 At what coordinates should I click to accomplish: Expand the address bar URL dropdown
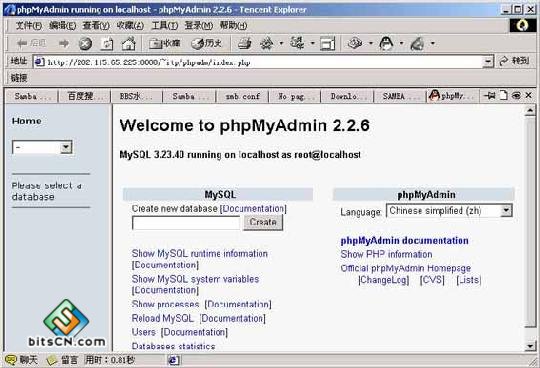[x=488, y=62]
